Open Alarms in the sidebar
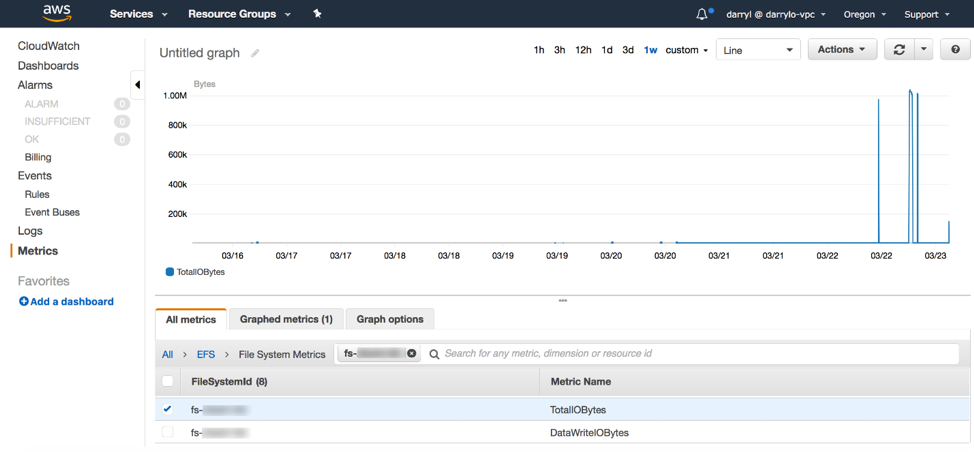The height and width of the screenshot is (452, 974). [35, 85]
